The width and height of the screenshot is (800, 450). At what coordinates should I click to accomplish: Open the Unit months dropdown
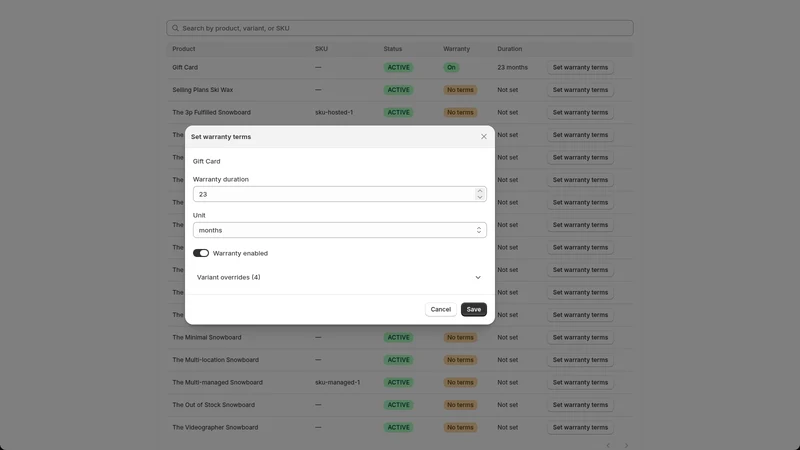(339, 230)
